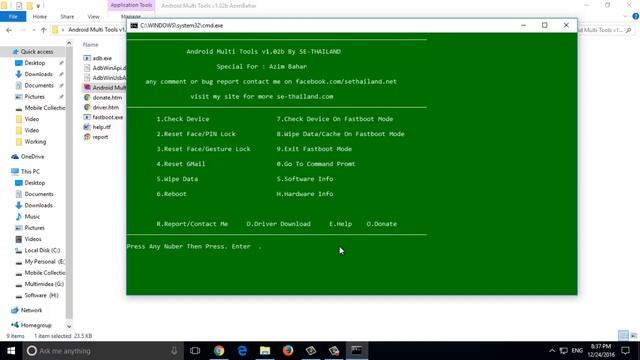Show hidden system tray icons

[552, 351]
